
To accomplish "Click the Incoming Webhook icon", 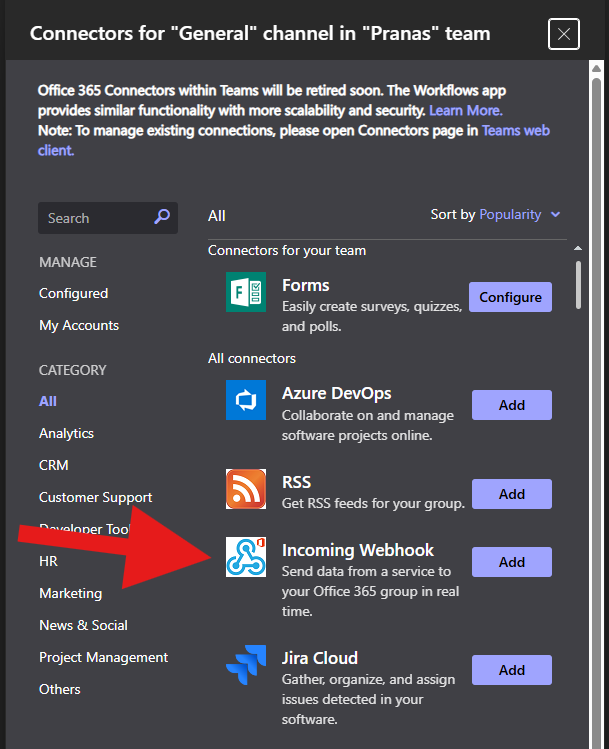I will coord(246,556).
